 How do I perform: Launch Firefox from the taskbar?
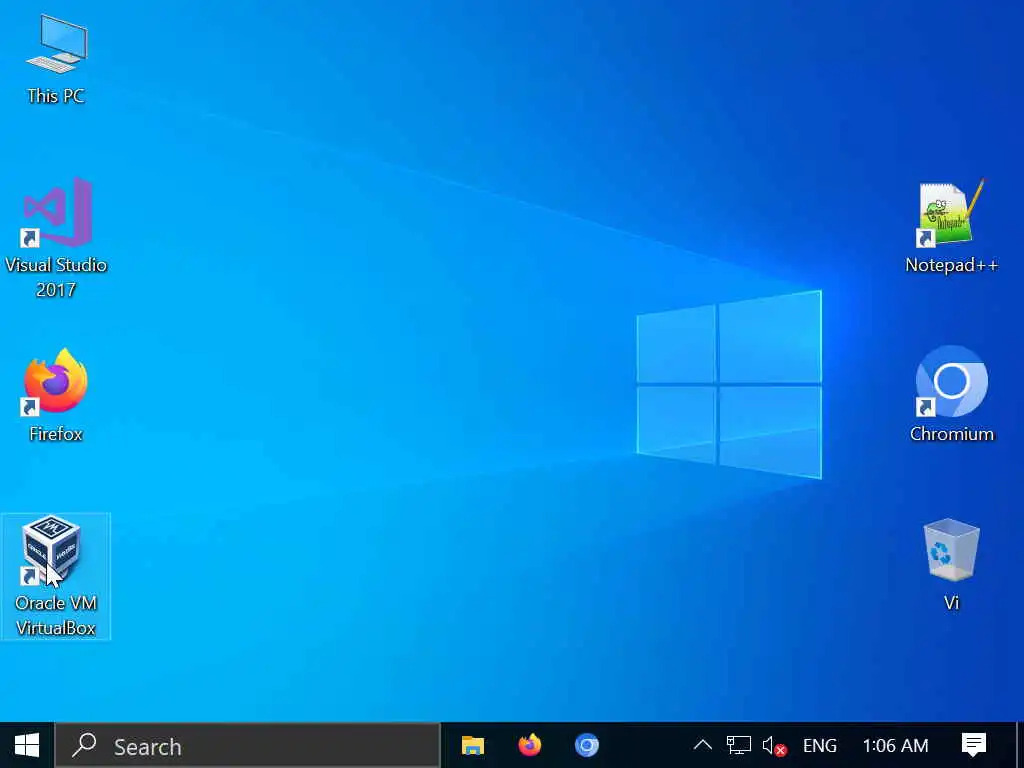[x=530, y=745]
